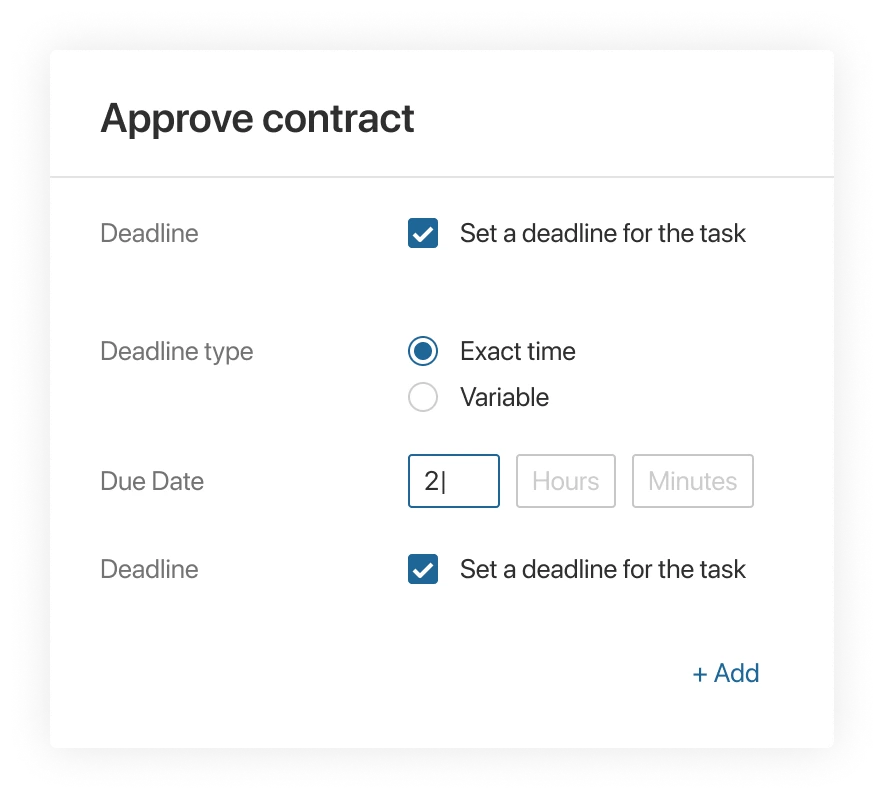Select the Variable deadline type

pyautogui.click(x=423, y=397)
